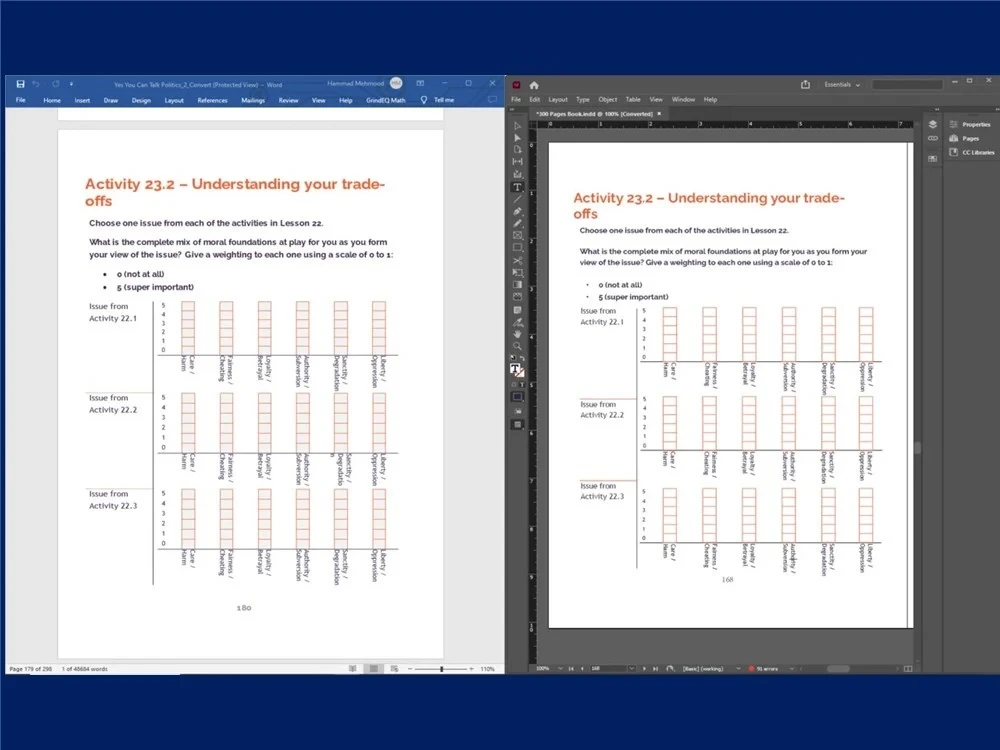Screen dimensions: 1000x750
Task: Click the Save icon in Word's Quick Access toolbar
Action: click(x=22, y=84)
